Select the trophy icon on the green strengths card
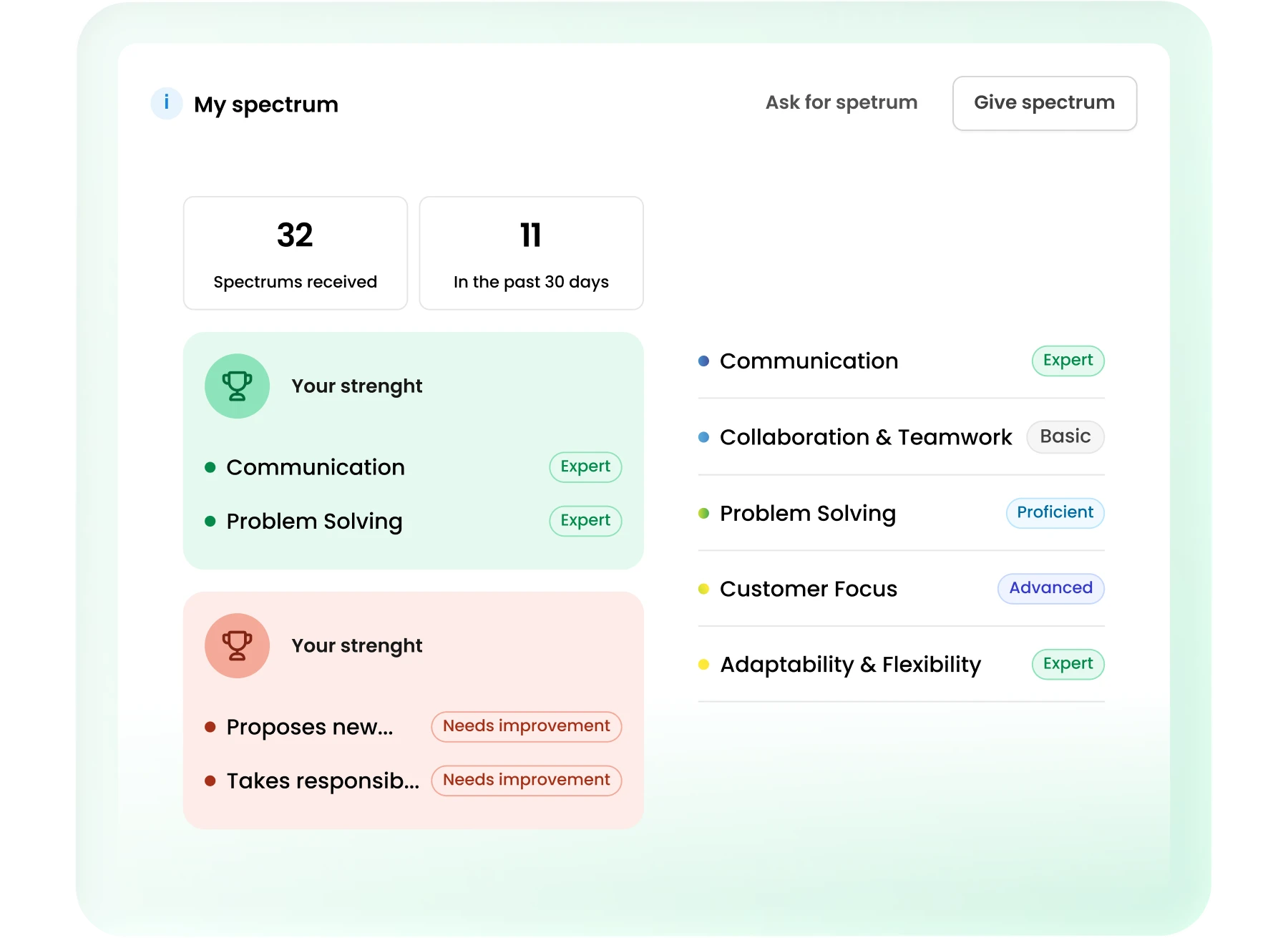Screen dimensions: 1288x938 pyautogui.click(x=237, y=386)
